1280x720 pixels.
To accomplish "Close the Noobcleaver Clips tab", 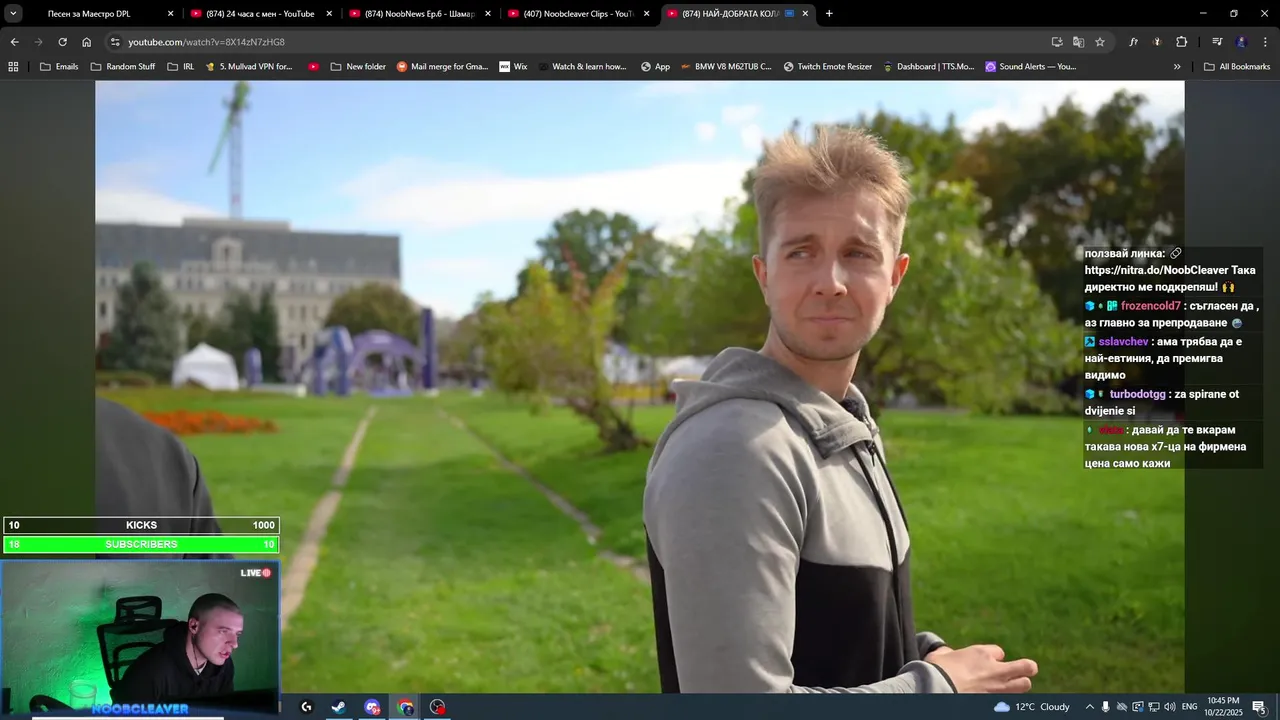I will tap(647, 14).
